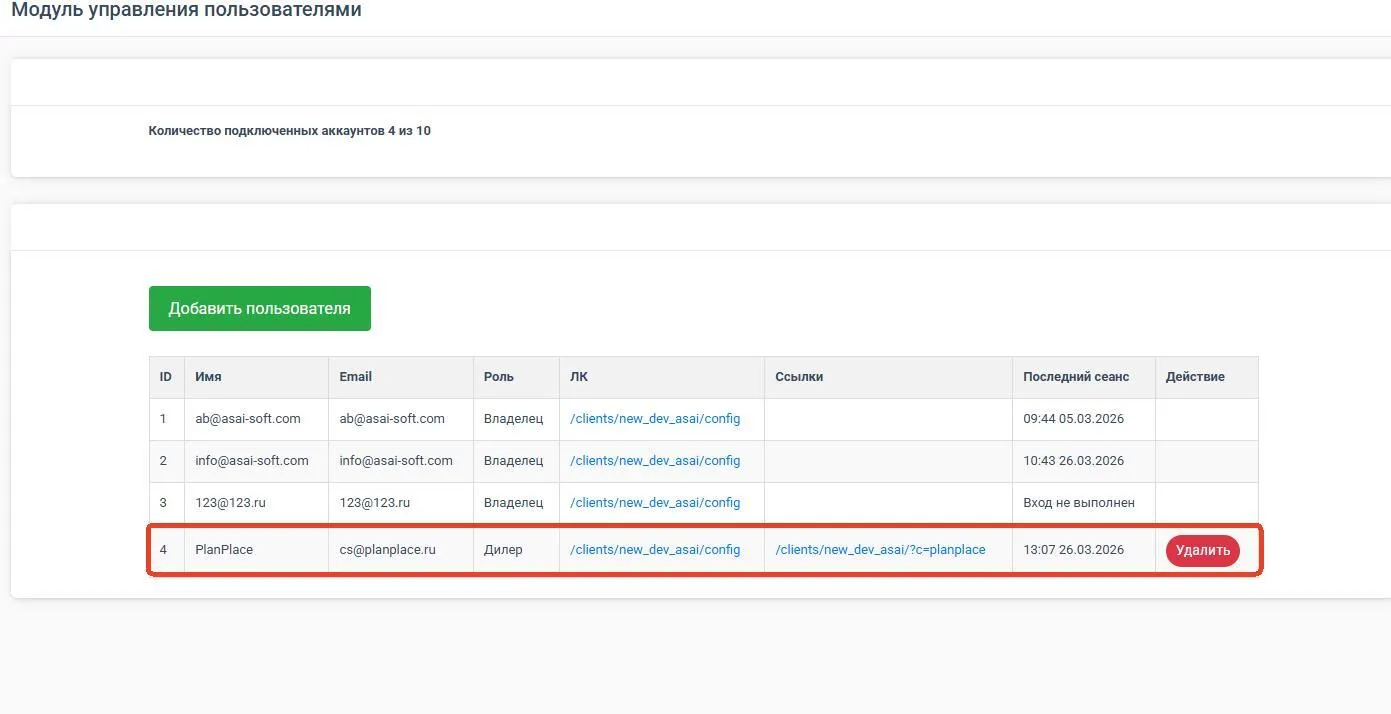Screen dimensions: 1391x714
Task: Click the ID column header
Action: point(166,377)
